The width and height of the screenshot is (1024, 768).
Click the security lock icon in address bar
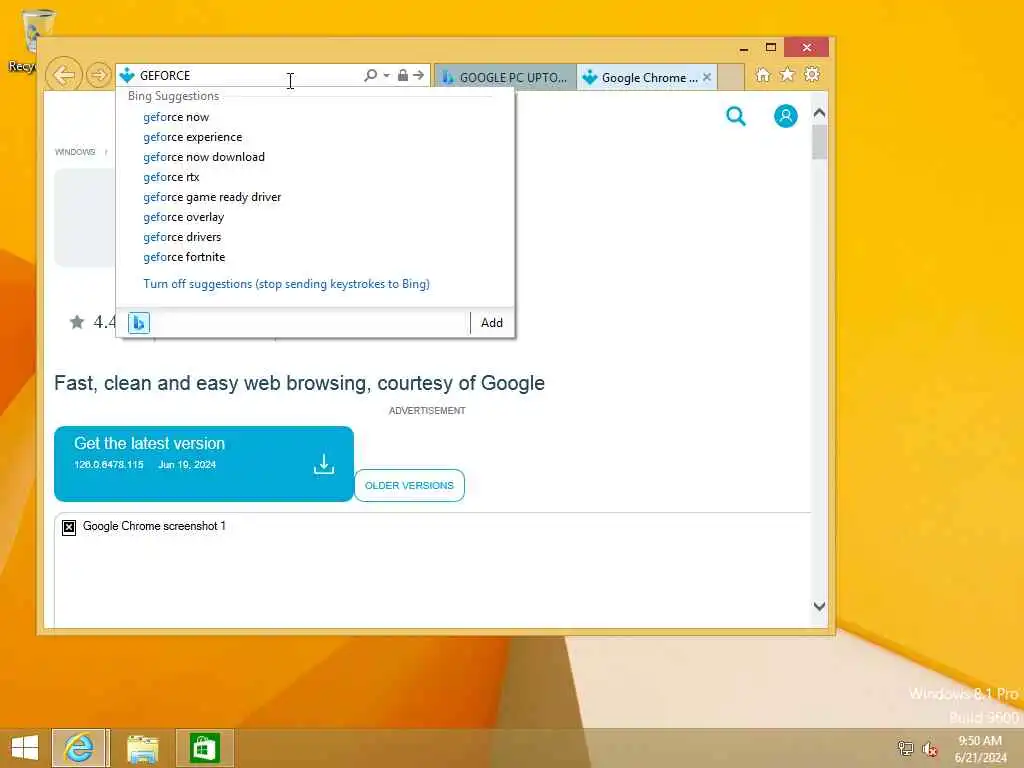click(x=403, y=75)
